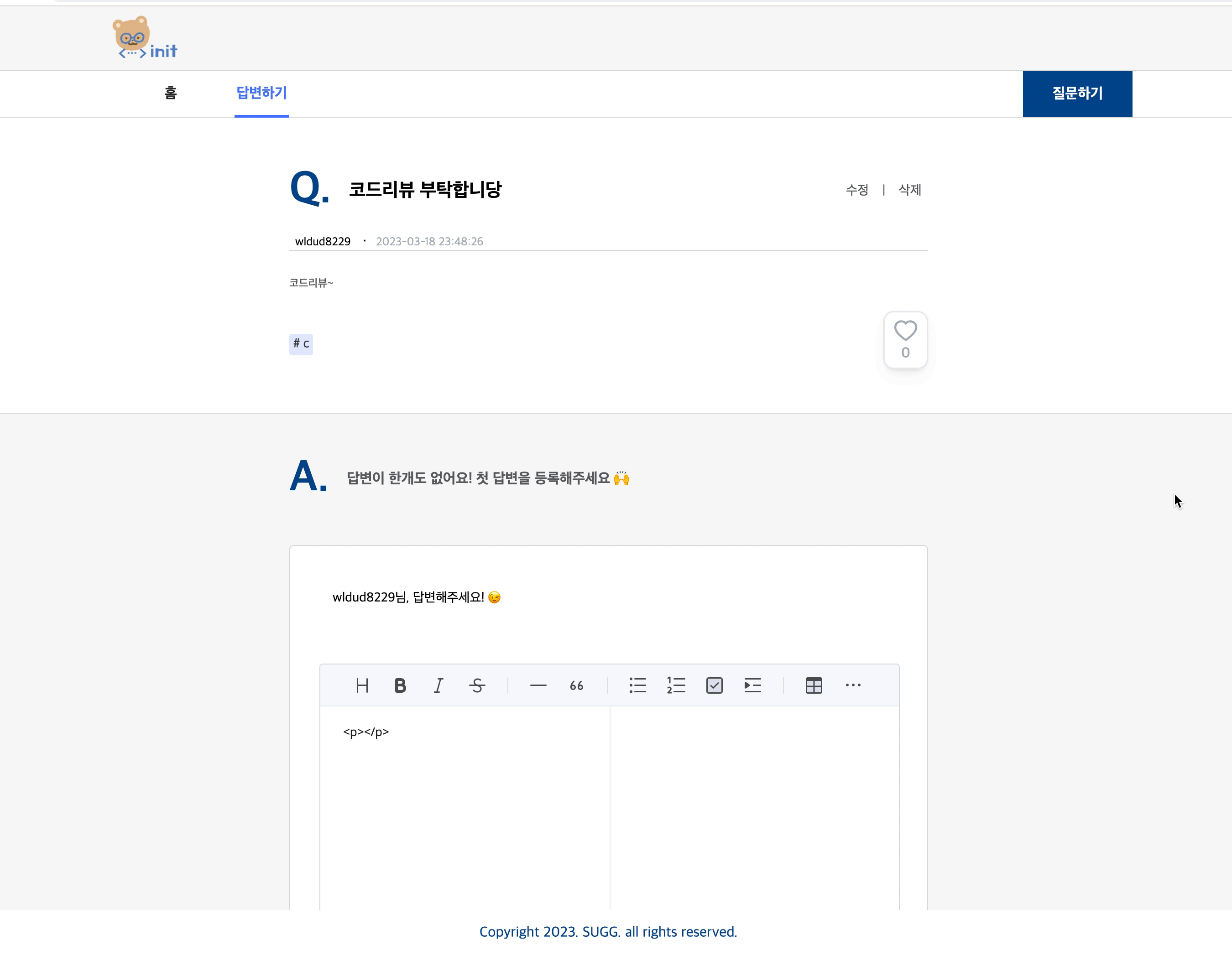The height and width of the screenshot is (955, 1232).
Task: Click in the markdown editor text area
Action: click(x=465, y=808)
